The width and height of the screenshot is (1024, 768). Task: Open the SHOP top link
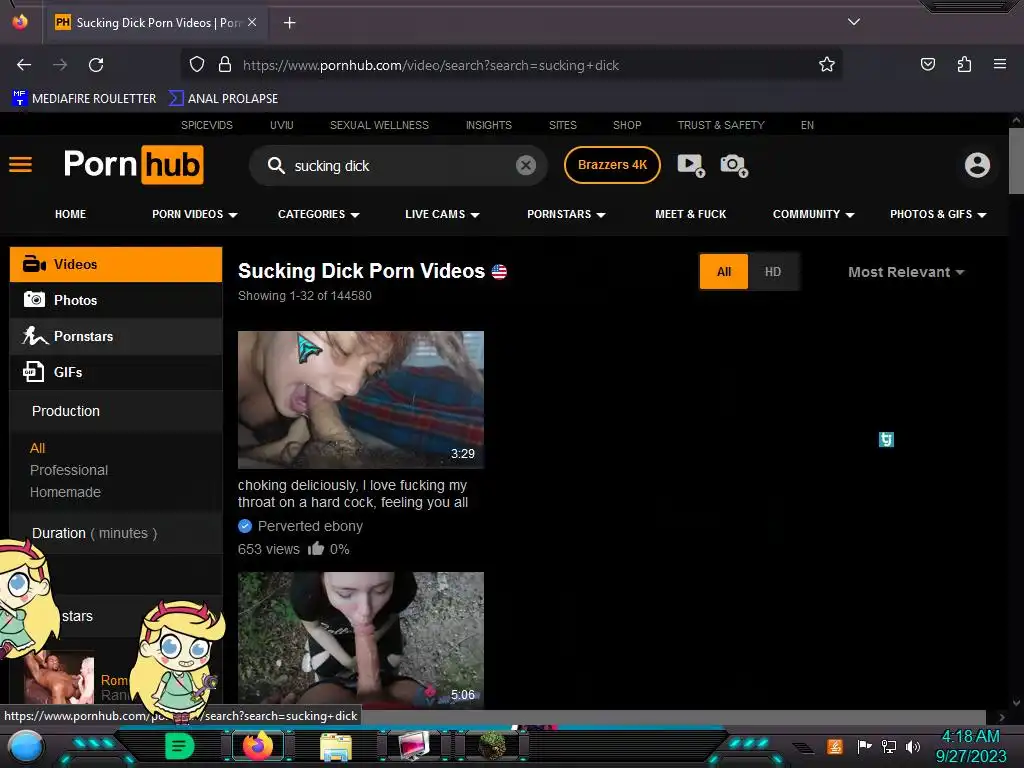(x=627, y=125)
